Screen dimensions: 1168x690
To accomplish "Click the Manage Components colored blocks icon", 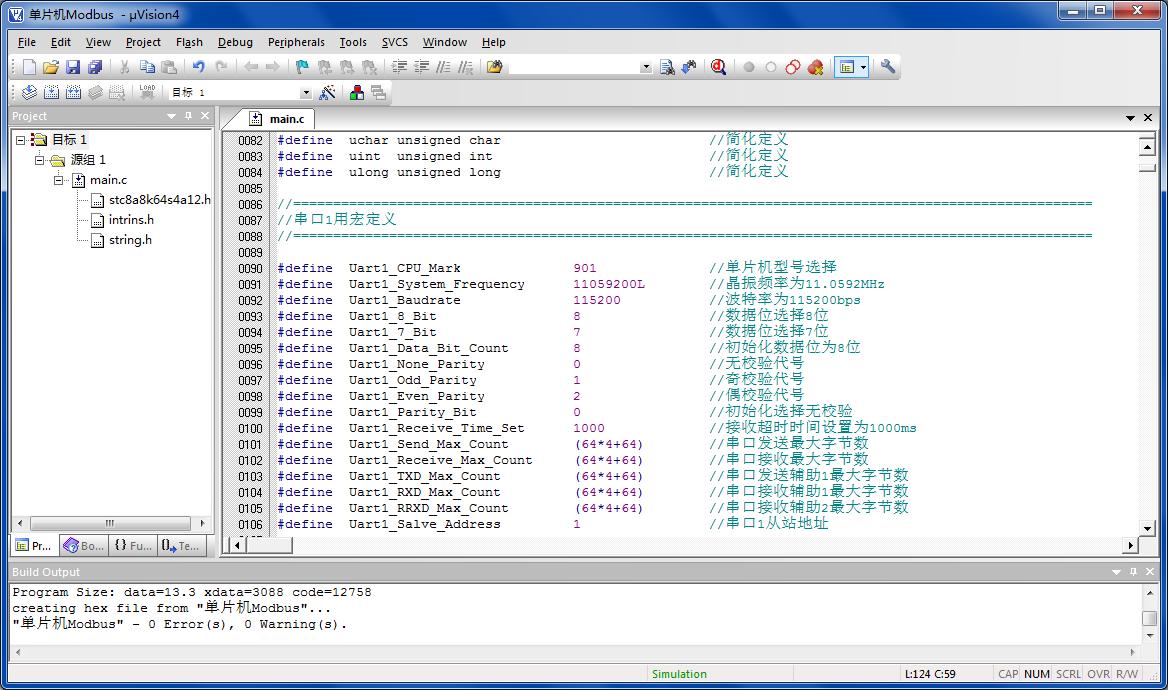I will (357, 92).
